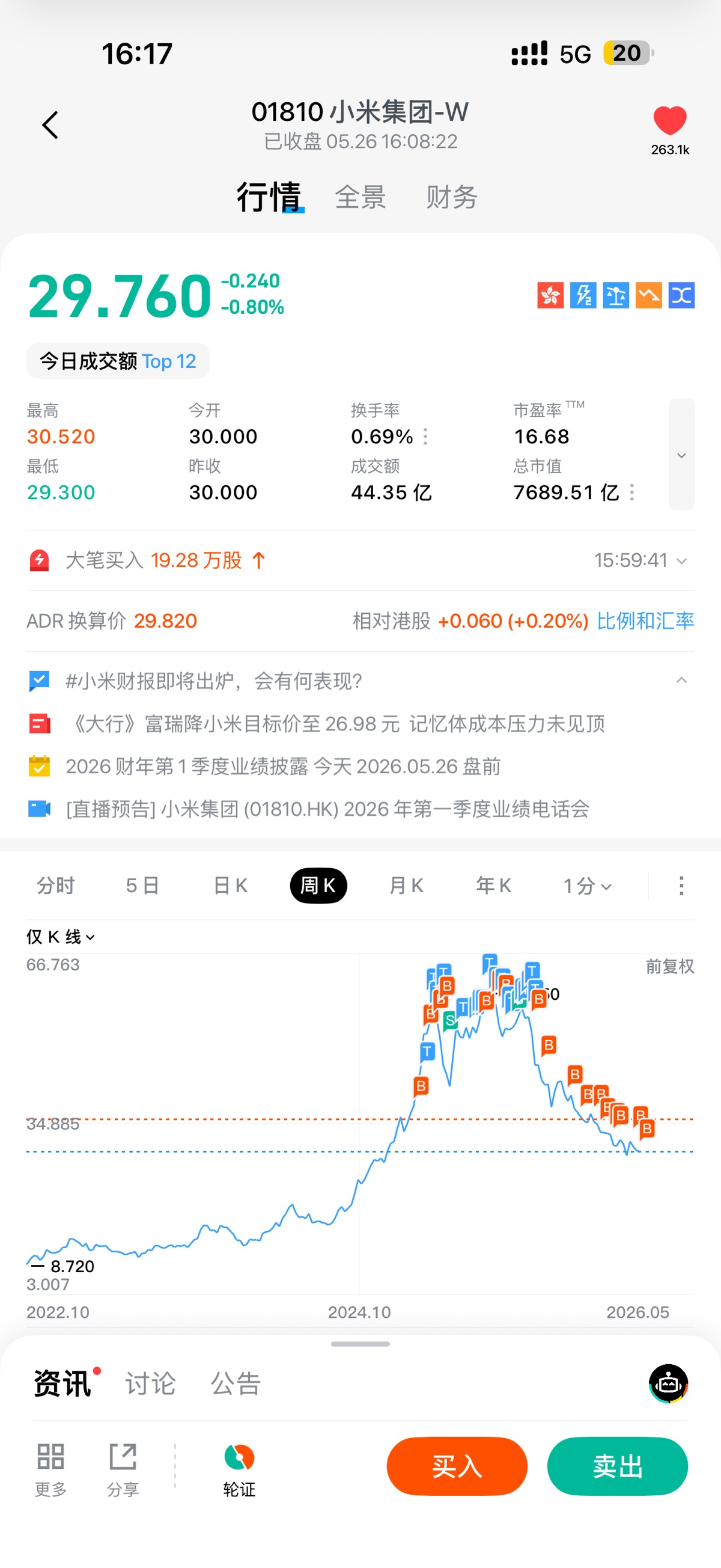Tap the balance scale badge icon
Viewport: 721px width, 1568px height.
tap(616, 296)
